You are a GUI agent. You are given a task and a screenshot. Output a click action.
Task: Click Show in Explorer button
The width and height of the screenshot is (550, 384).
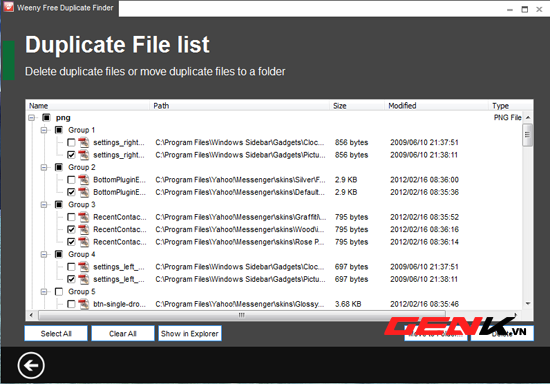pos(190,334)
